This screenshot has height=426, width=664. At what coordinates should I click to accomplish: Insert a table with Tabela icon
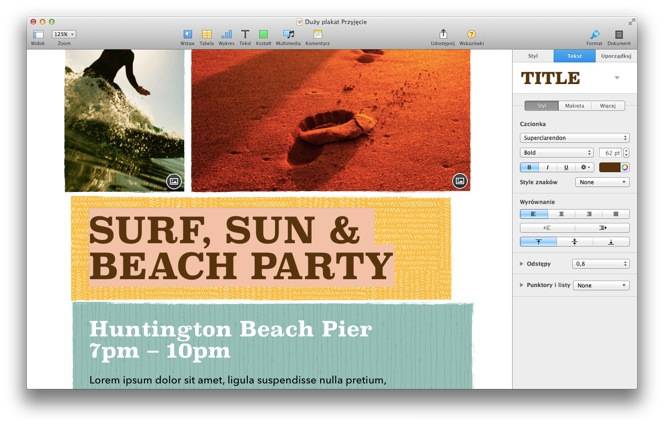[x=207, y=34]
